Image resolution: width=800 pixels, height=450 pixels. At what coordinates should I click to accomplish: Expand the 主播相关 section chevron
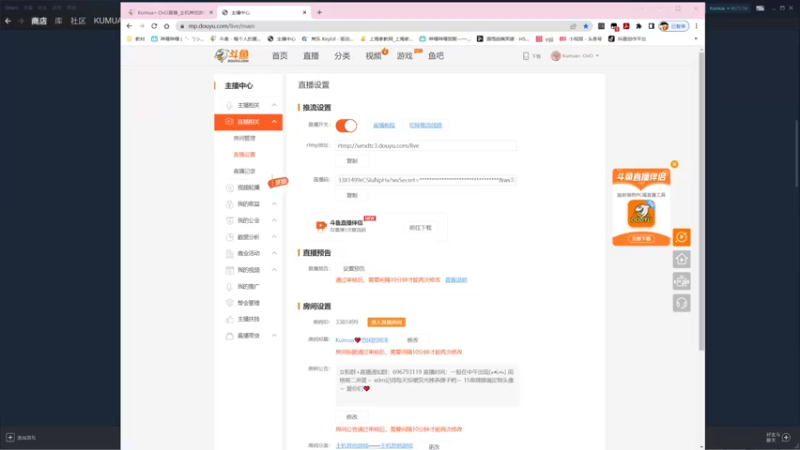point(274,105)
